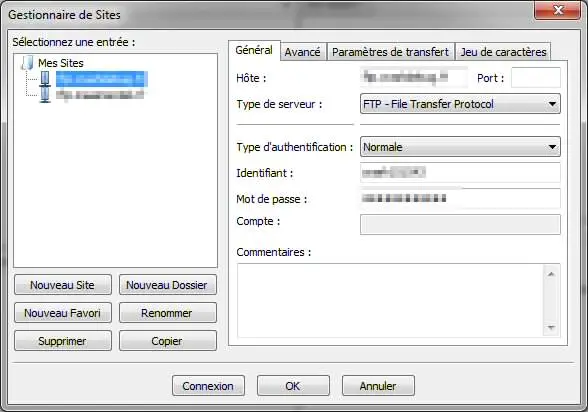Click the highlighted site's server icon
This screenshot has width=588, height=412.
pos(45,79)
